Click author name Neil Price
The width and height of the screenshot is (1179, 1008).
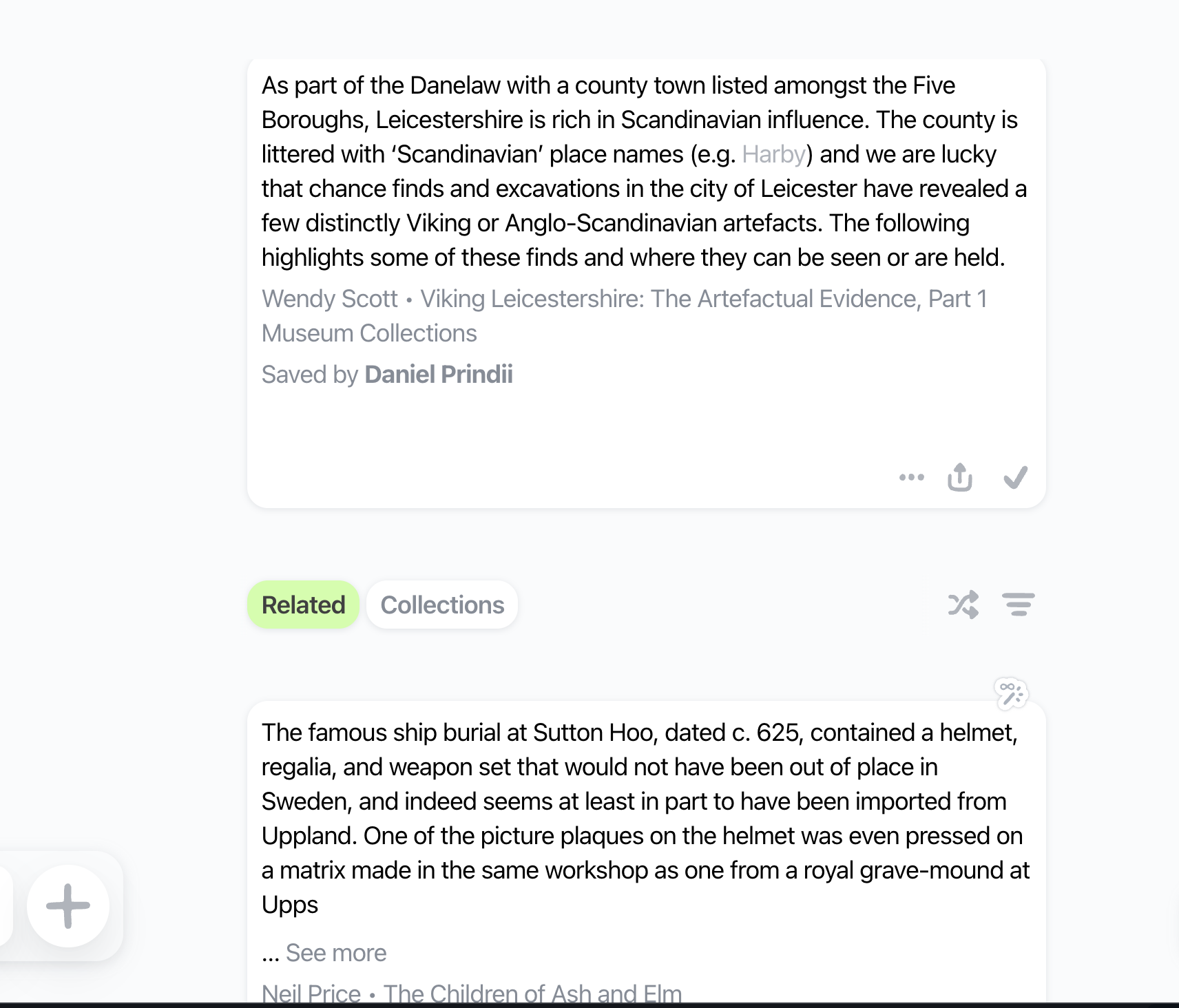[x=311, y=994]
